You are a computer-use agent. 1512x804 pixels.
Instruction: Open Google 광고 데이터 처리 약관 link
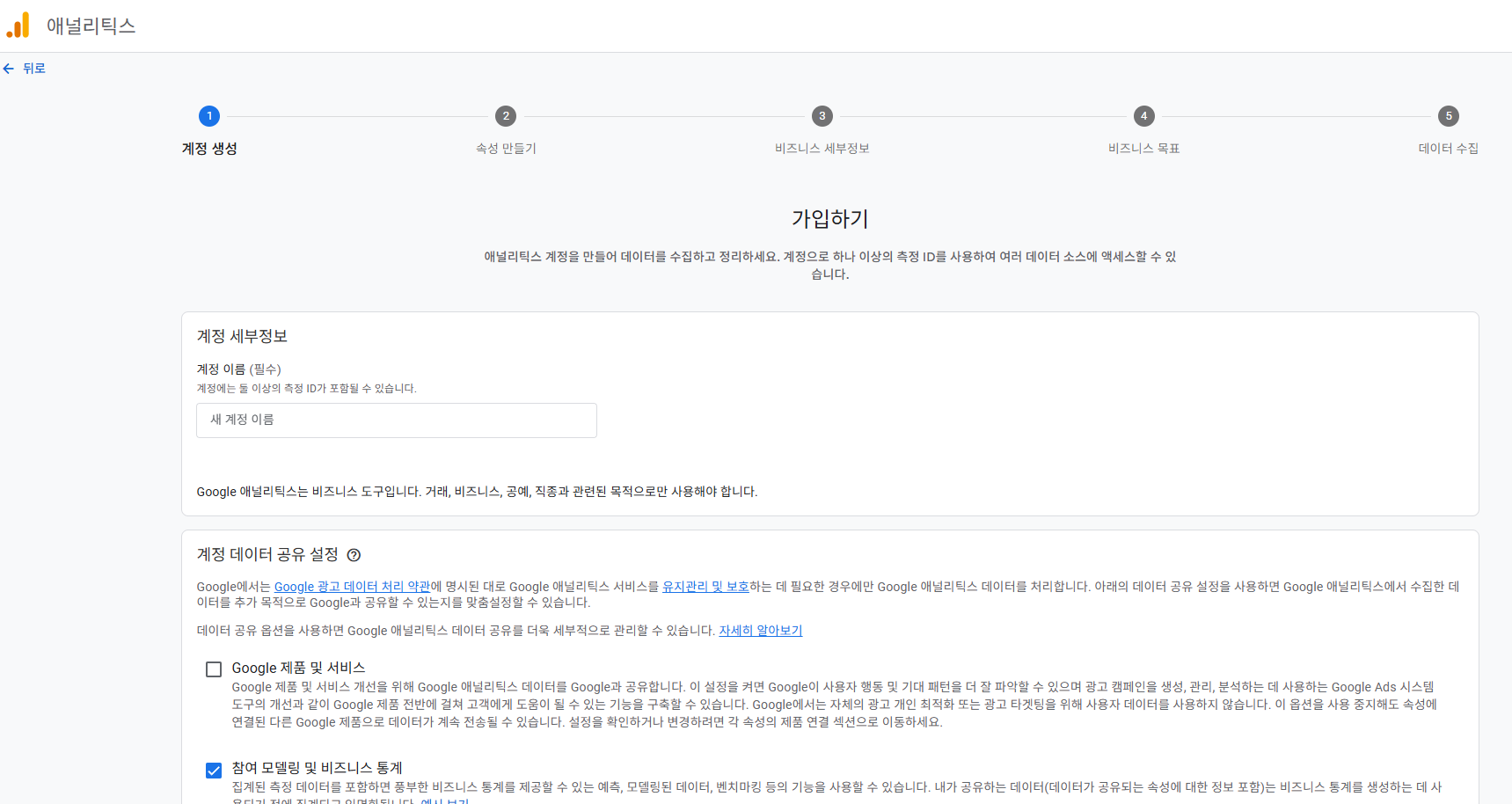point(352,587)
